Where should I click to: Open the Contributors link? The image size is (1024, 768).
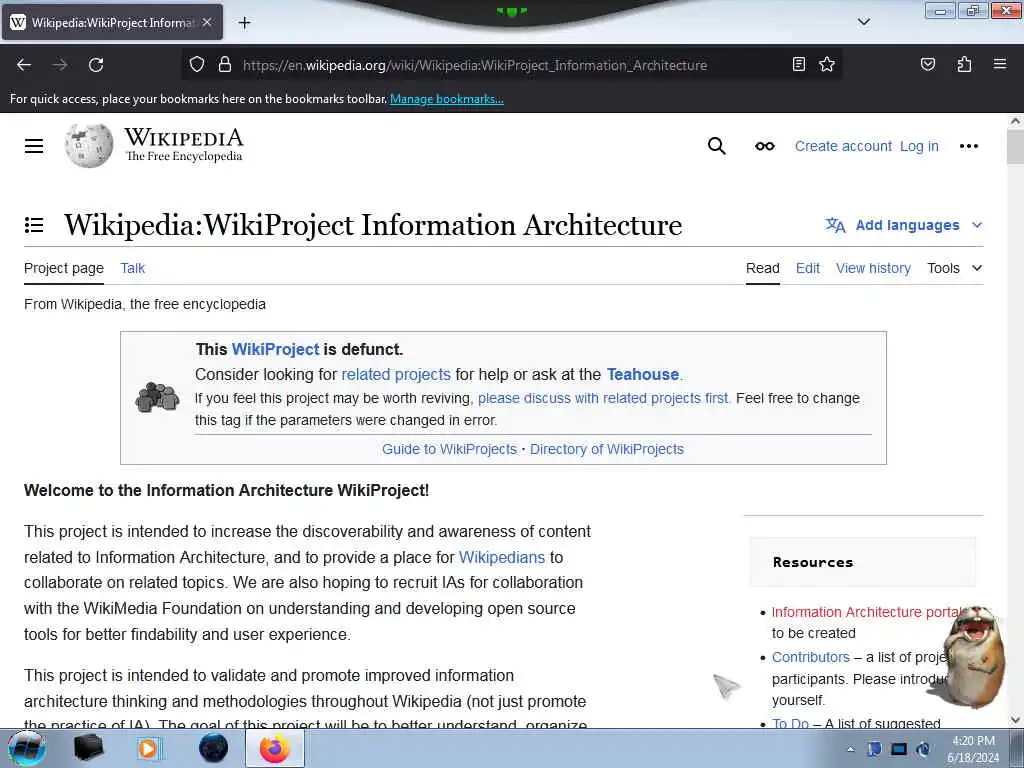[810, 657]
